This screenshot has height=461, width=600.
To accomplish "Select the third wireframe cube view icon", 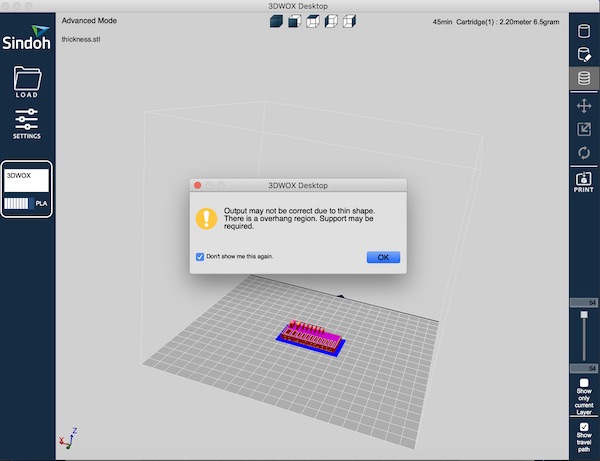I will [x=313, y=21].
